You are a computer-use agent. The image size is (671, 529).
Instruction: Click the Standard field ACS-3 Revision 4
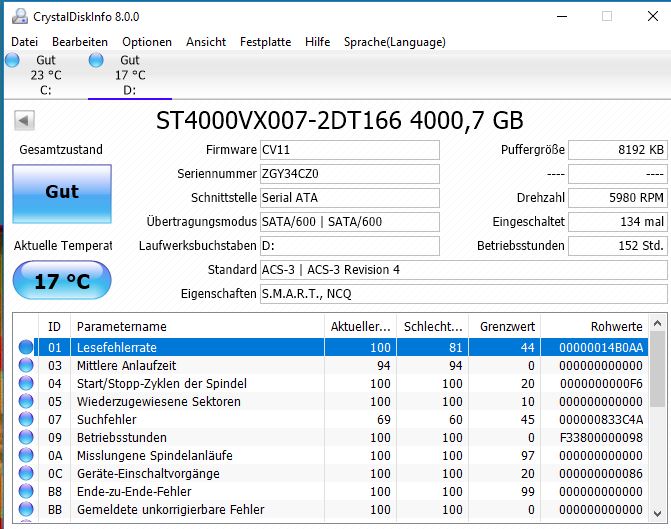(x=463, y=270)
